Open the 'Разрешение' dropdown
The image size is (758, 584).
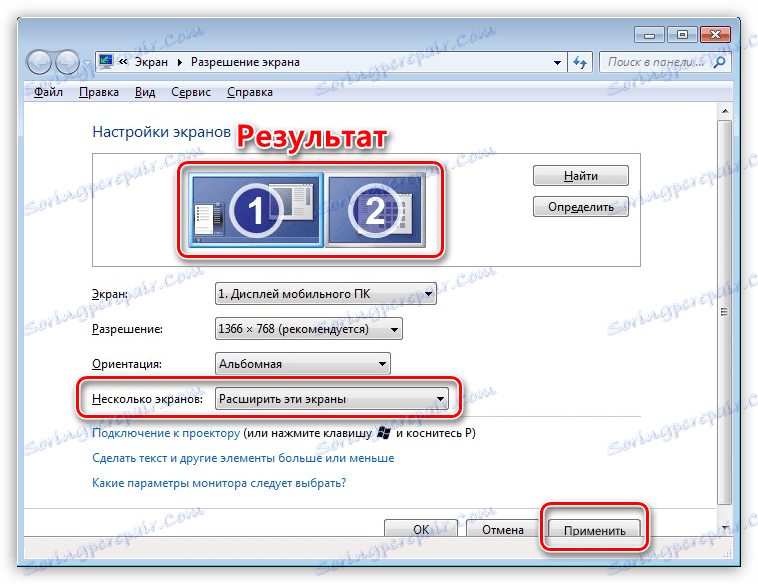point(308,329)
